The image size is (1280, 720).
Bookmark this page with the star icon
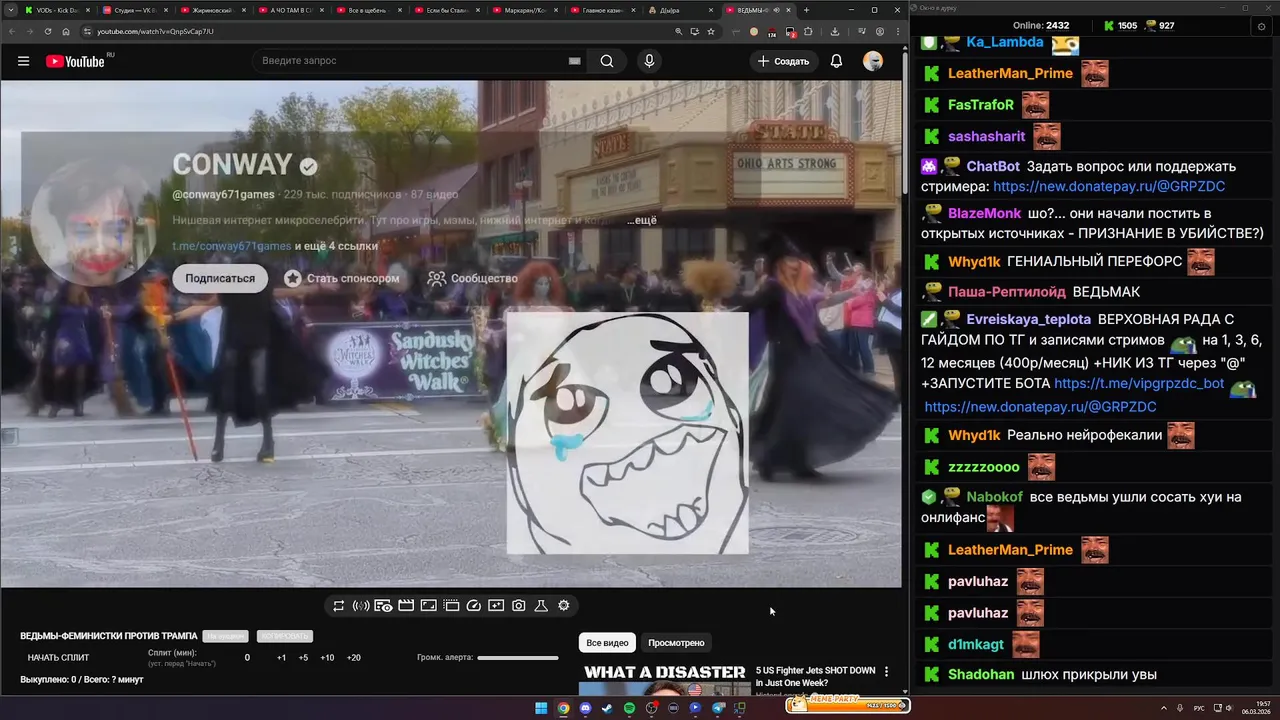click(x=711, y=31)
